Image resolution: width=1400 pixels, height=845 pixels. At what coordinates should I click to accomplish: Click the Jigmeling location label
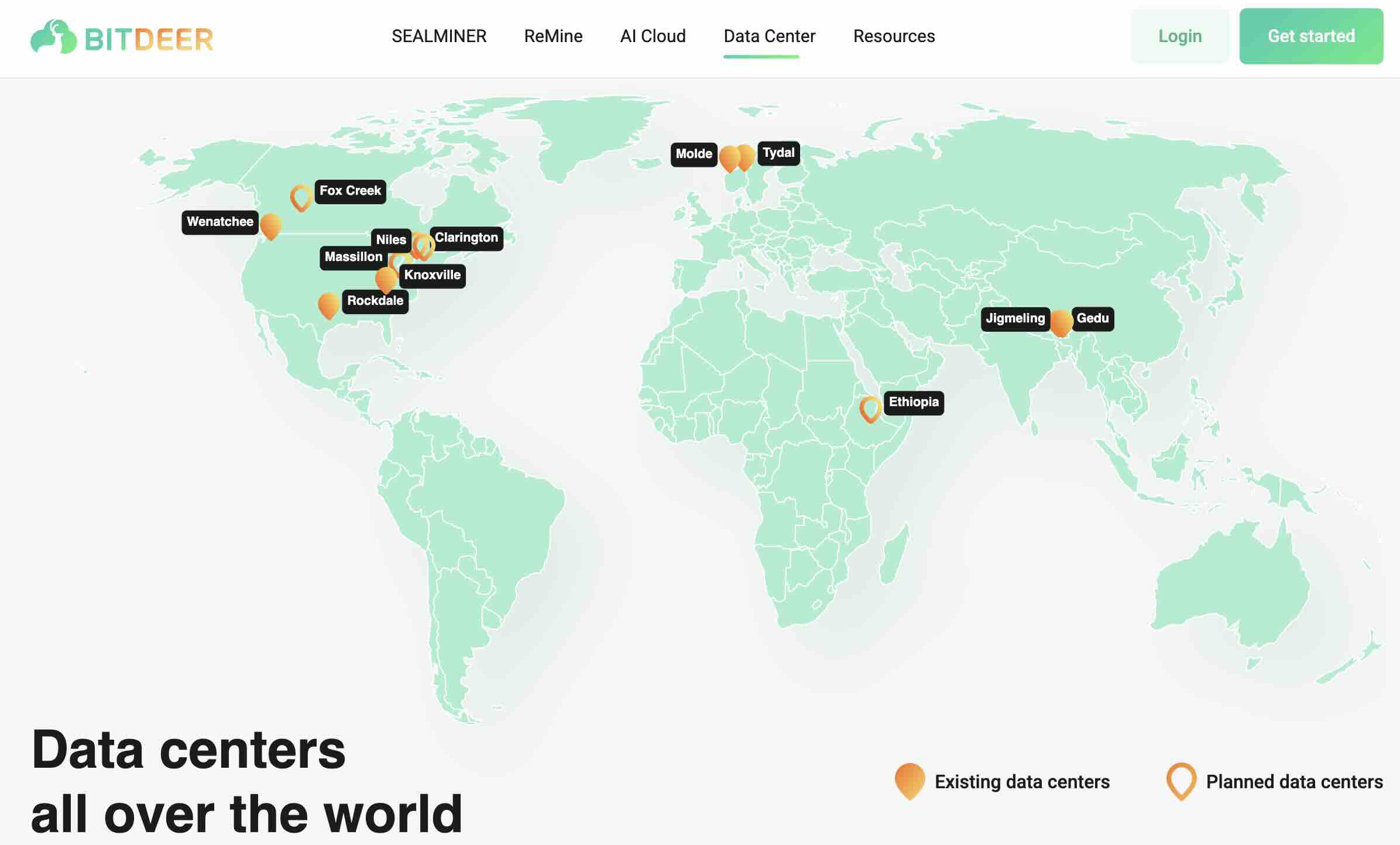[x=1014, y=318]
